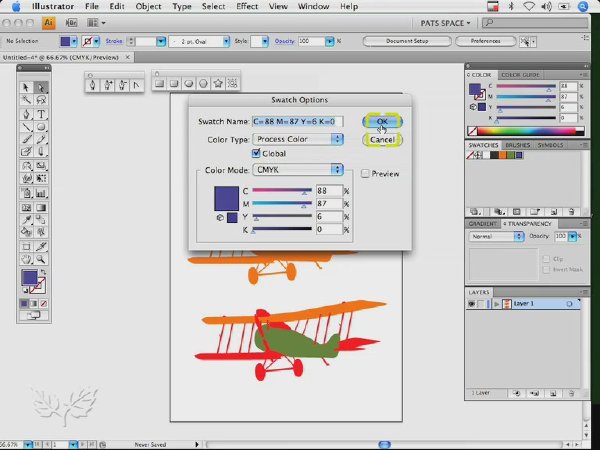Select the Column Graph tool
Image resolution: width=600 pixels, height=450 pixels.
click(41, 193)
